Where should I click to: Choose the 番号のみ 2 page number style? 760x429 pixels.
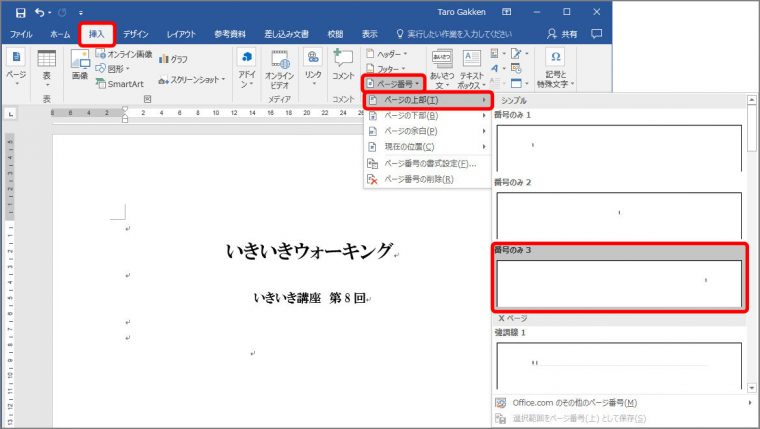point(619,210)
